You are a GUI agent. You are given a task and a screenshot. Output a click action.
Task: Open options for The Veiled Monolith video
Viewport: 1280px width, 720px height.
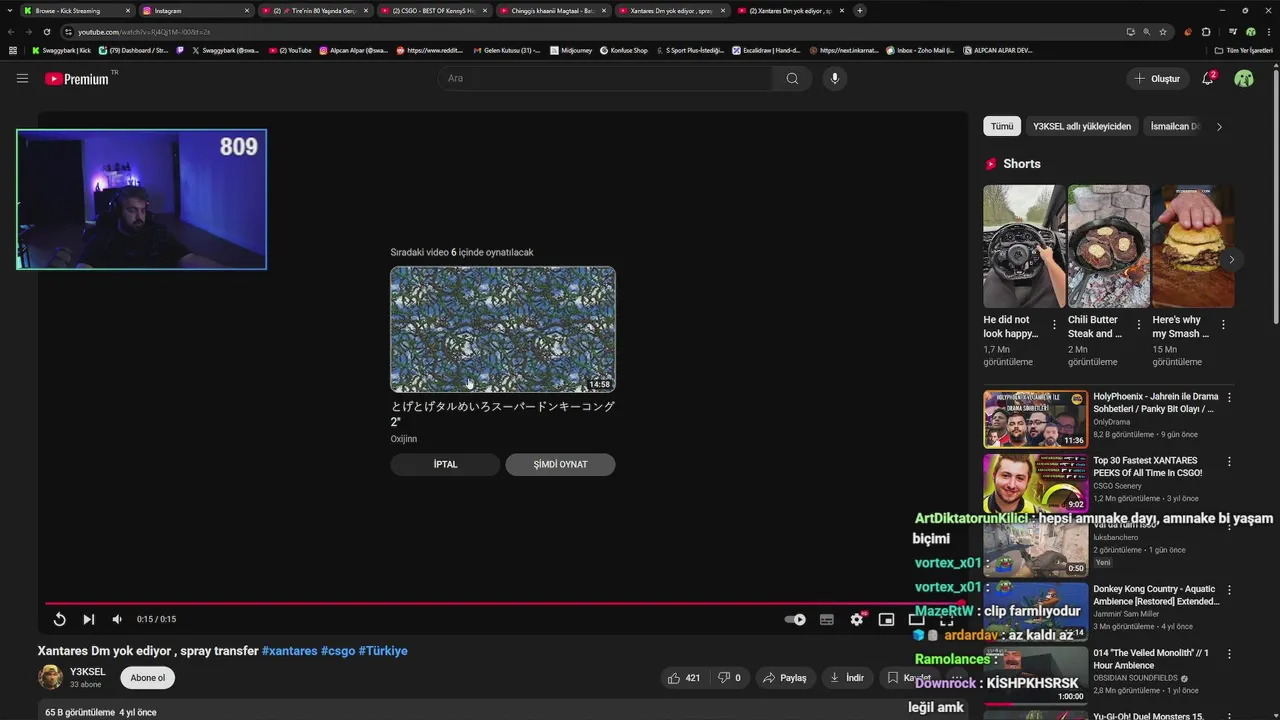pos(1229,654)
